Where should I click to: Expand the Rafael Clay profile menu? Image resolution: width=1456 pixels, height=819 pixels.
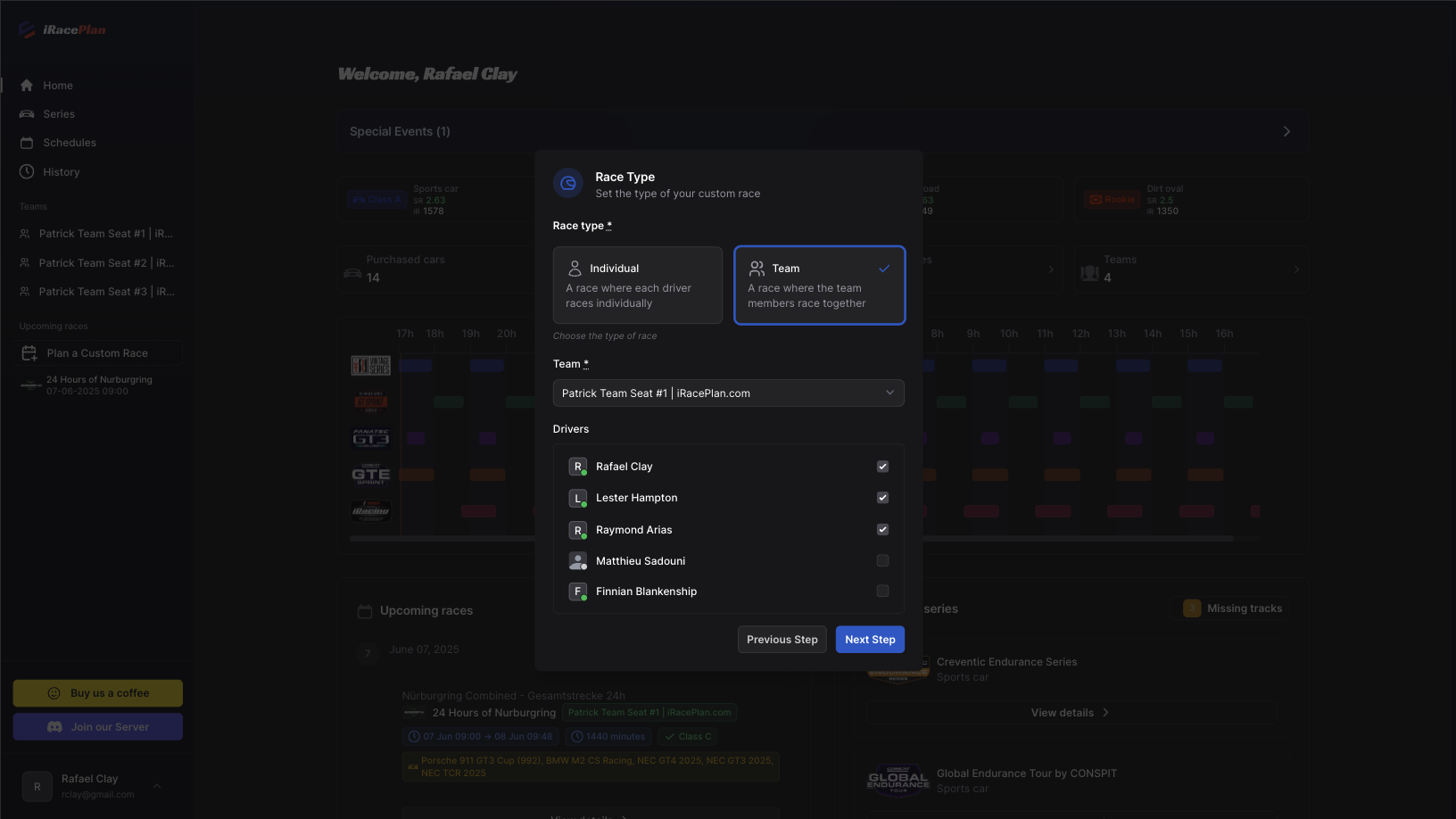[157, 785]
